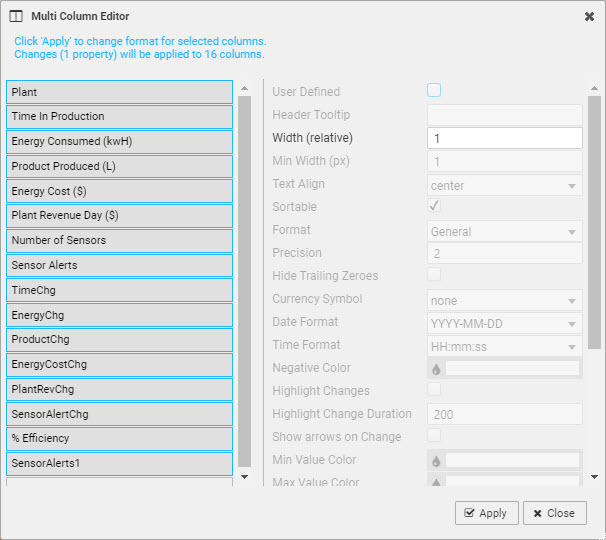Viewport: 606px width, 540px height.
Task: Close the dialog with the X icon
Action: coord(589,17)
